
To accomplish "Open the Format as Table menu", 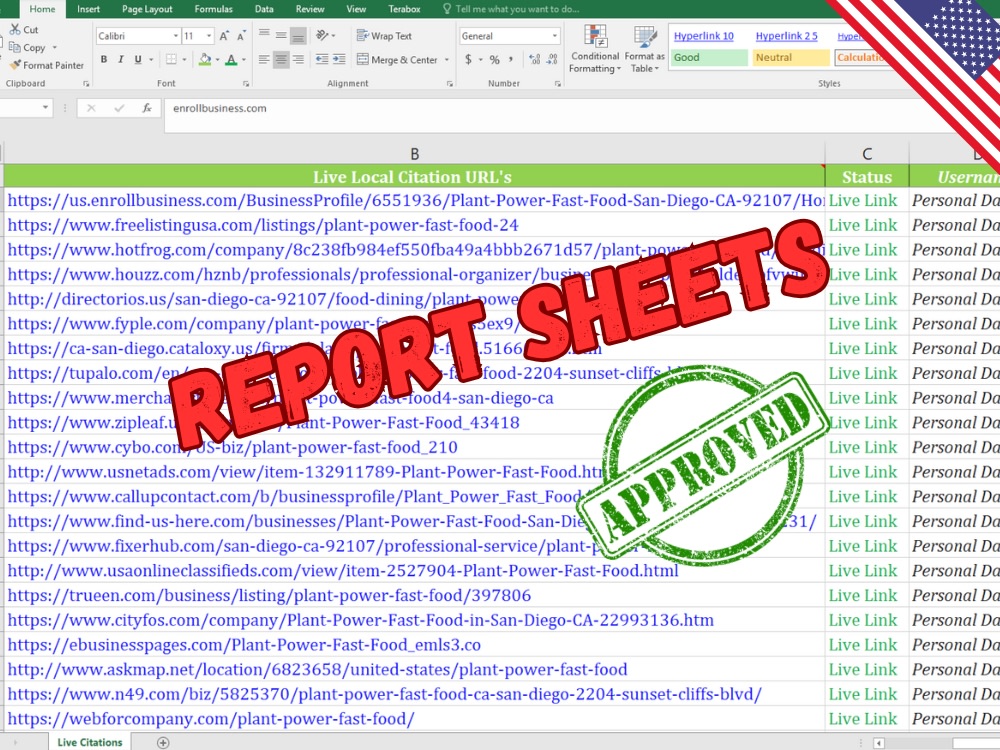I will pos(645,49).
